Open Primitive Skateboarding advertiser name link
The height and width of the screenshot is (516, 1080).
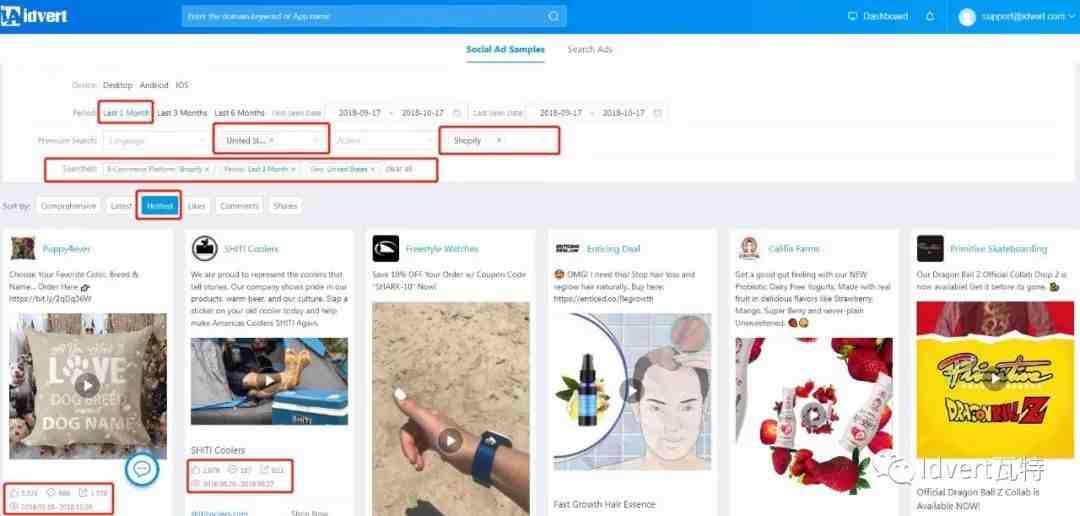(x=999, y=249)
